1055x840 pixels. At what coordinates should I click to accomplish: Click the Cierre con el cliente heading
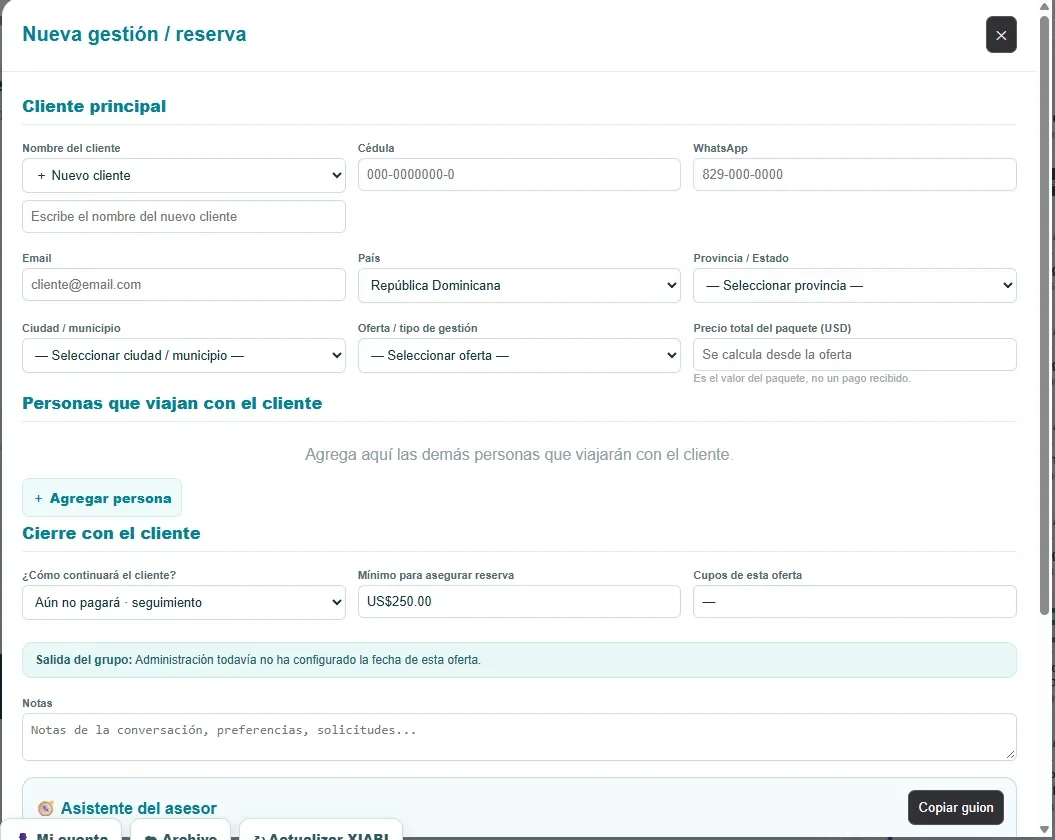pos(112,533)
